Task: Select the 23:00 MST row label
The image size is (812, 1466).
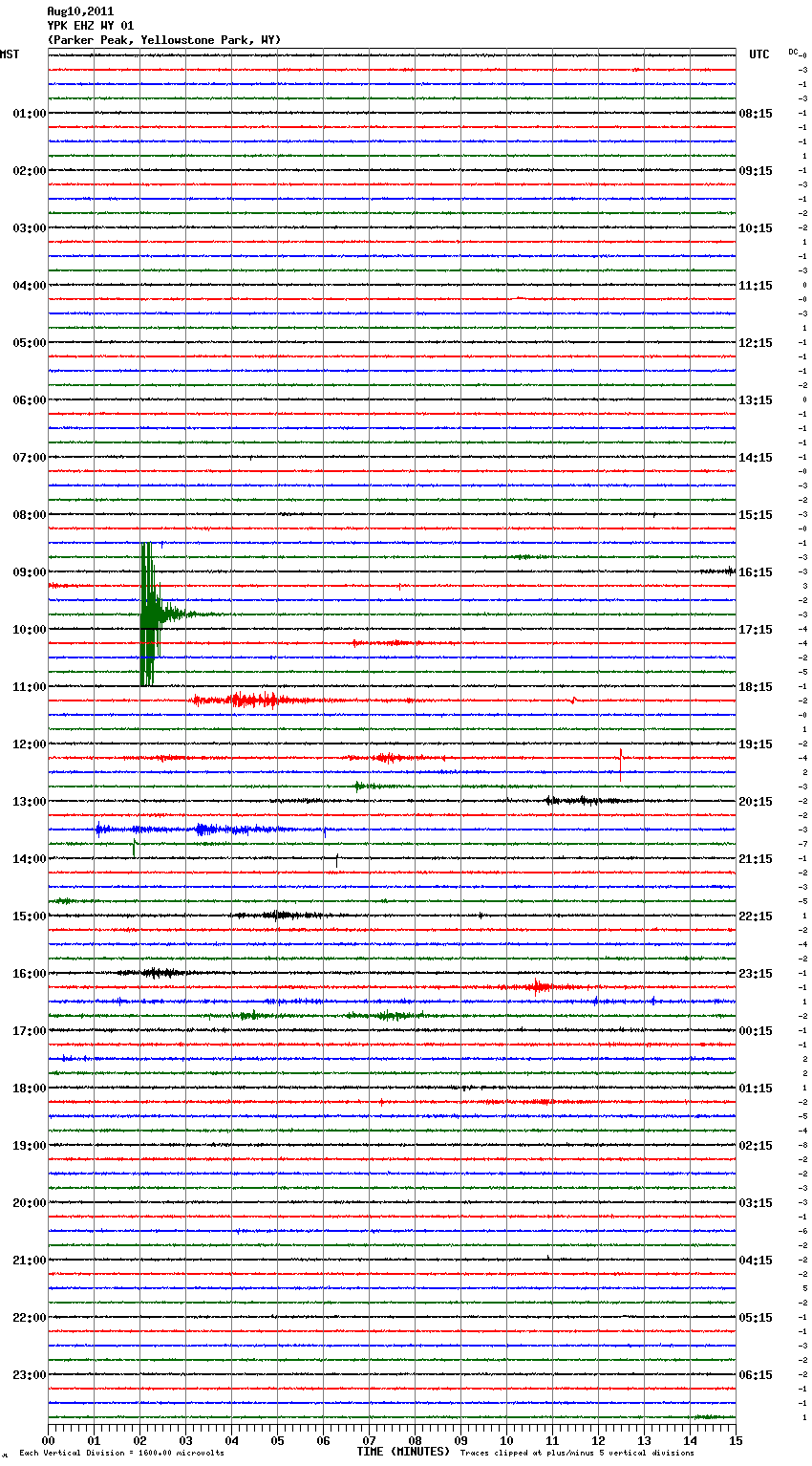Action: click(x=30, y=1375)
